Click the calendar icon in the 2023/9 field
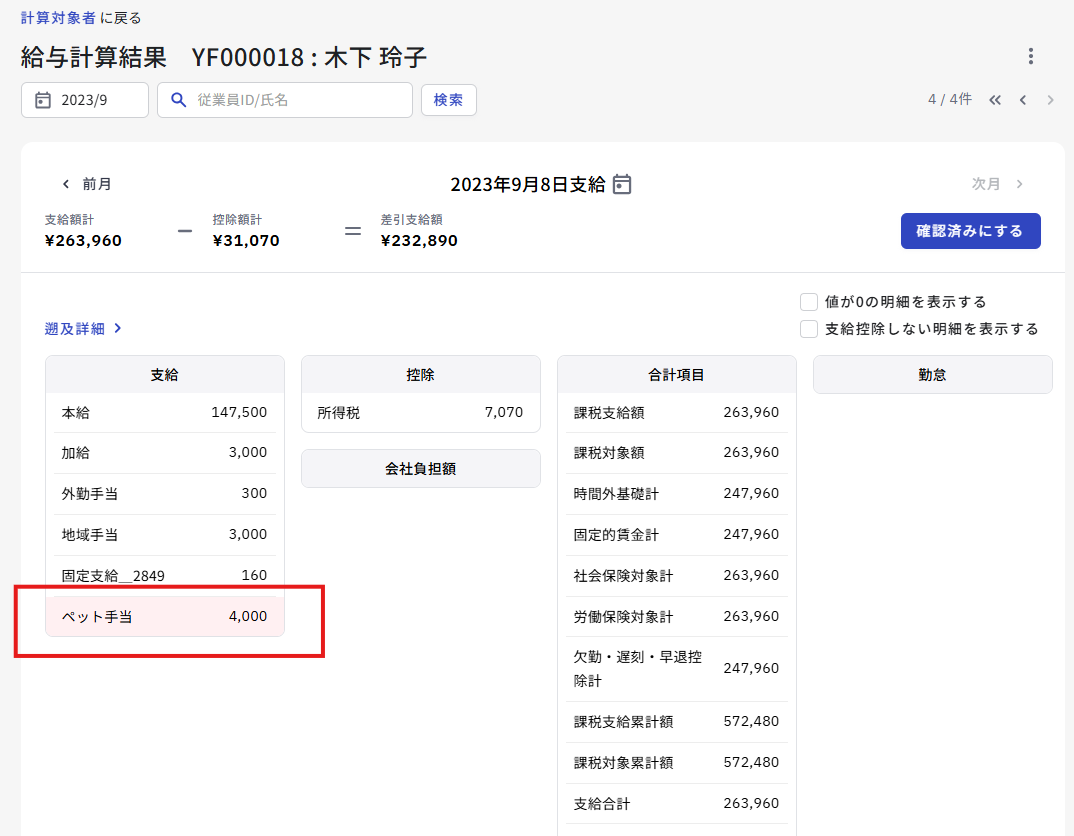Screen dimensions: 1074x836 (42, 100)
